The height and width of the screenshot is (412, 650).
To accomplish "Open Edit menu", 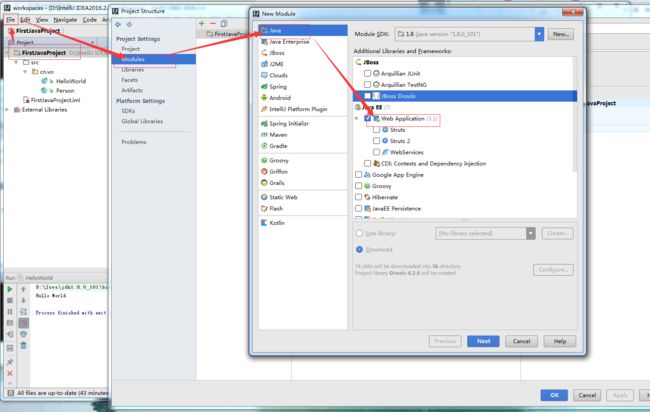I will coord(25,19).
